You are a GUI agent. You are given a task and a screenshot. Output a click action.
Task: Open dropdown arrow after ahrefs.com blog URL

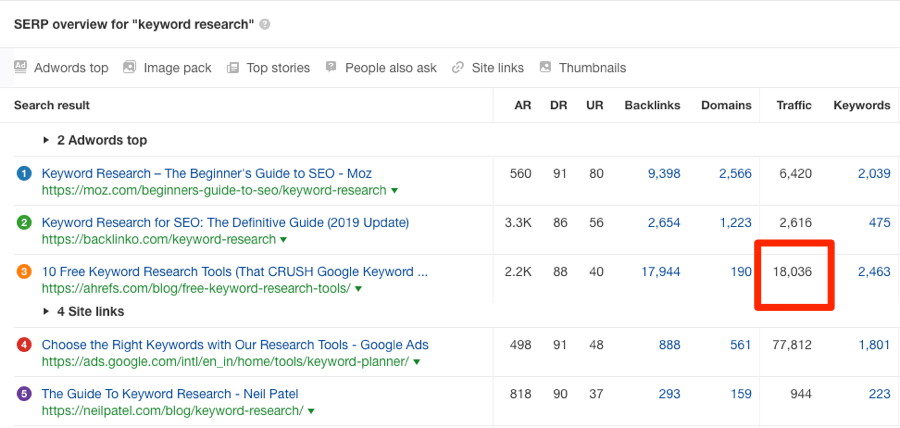click(358, 289)
